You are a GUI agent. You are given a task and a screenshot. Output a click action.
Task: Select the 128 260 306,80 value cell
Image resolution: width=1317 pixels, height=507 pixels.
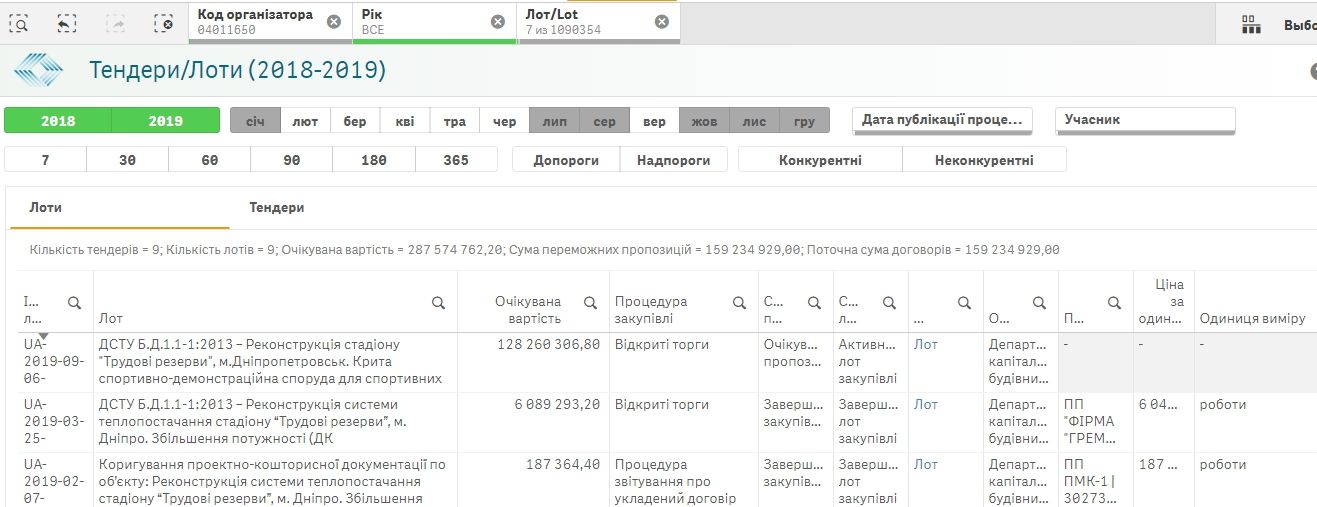pyautogui.click(x=533, y=362)
